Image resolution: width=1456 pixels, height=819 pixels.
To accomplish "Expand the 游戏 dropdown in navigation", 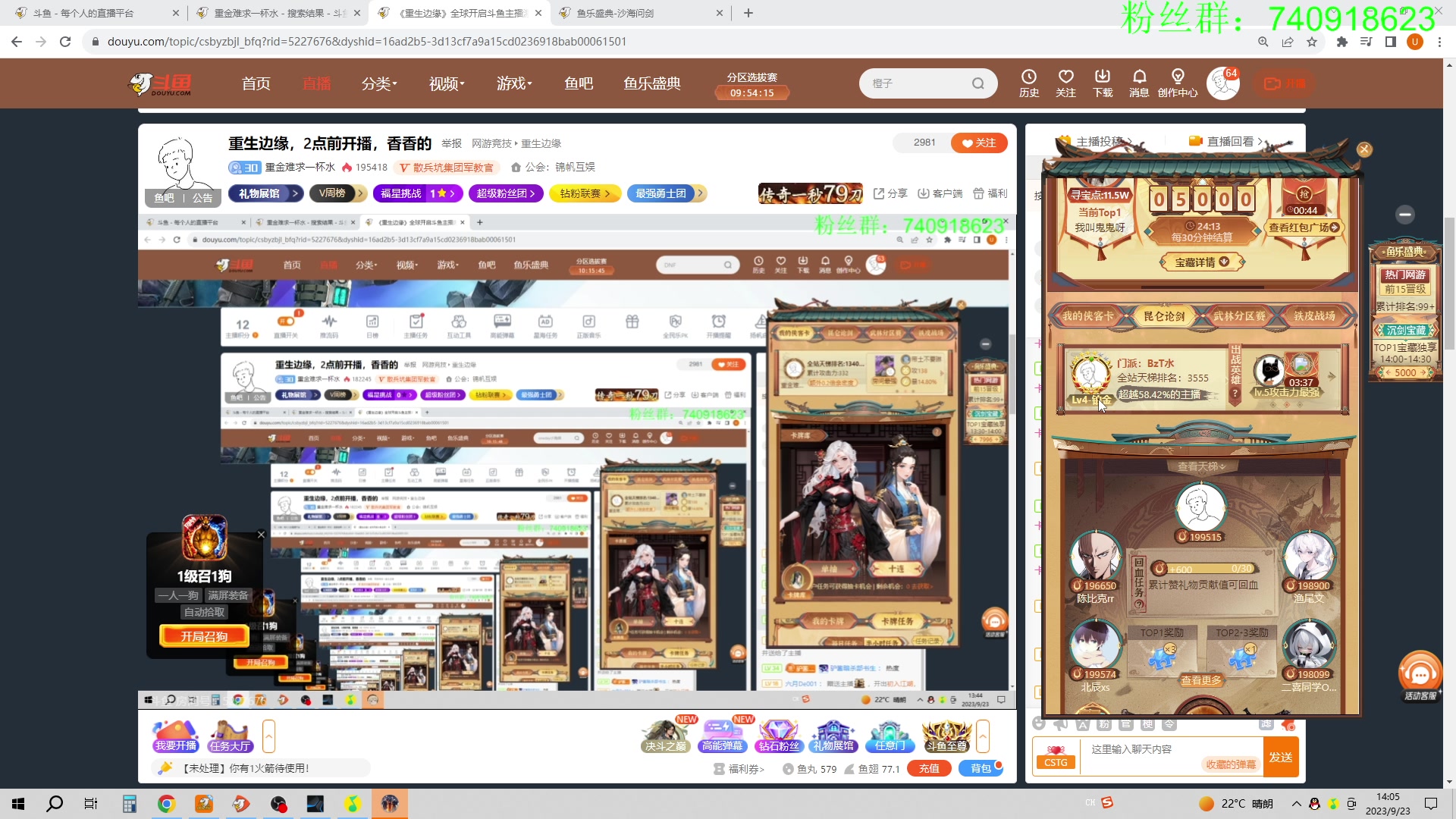I will pos(514,83).
